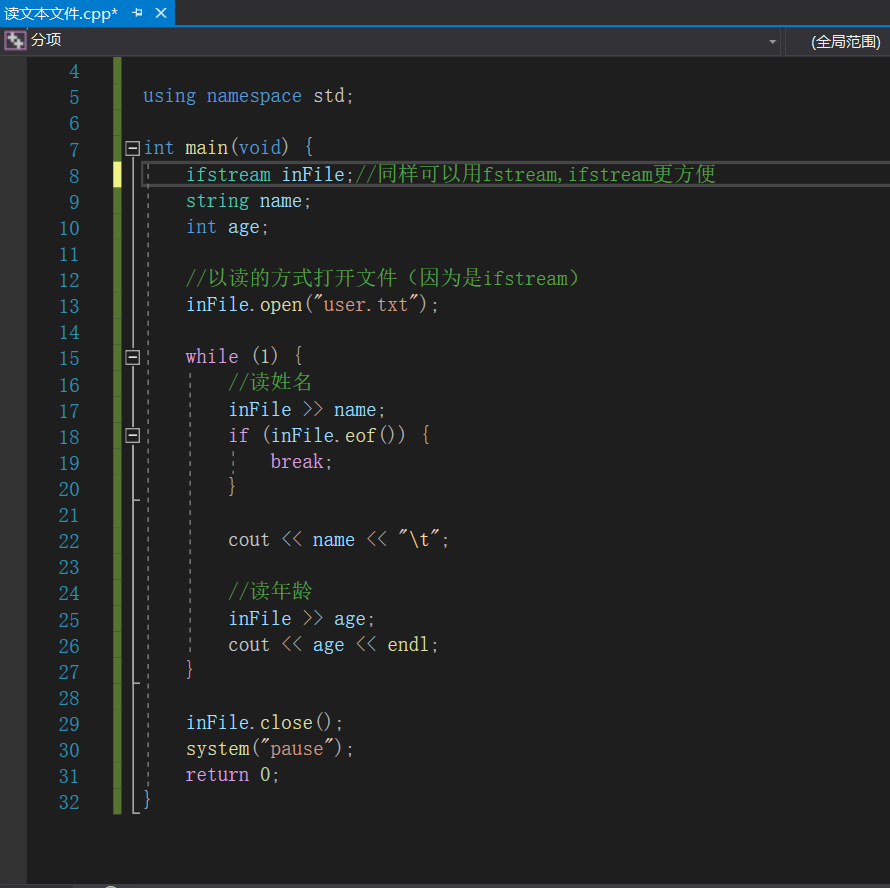Click the inFile.open("user.txt") statement

312,305
